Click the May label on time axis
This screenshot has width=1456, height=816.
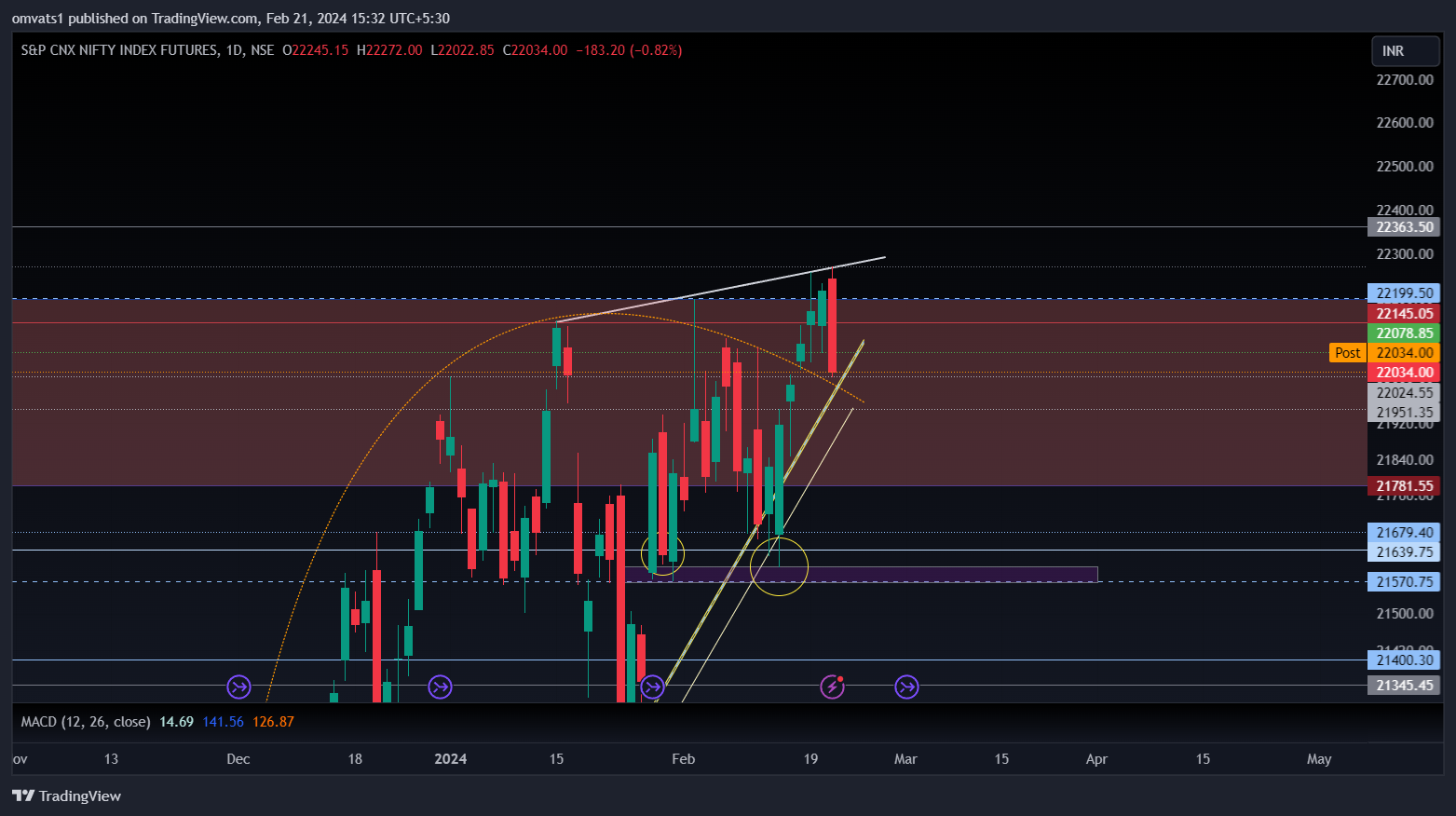tap(1319, 759)
